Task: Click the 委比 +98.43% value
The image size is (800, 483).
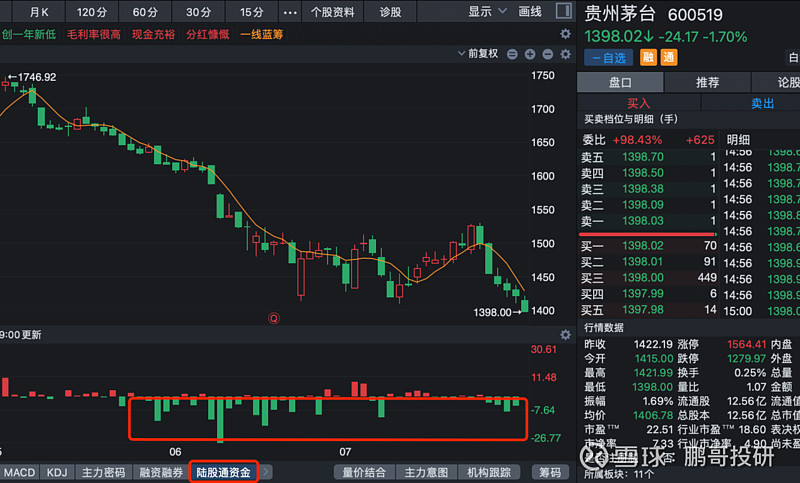Action: [637, 140]
